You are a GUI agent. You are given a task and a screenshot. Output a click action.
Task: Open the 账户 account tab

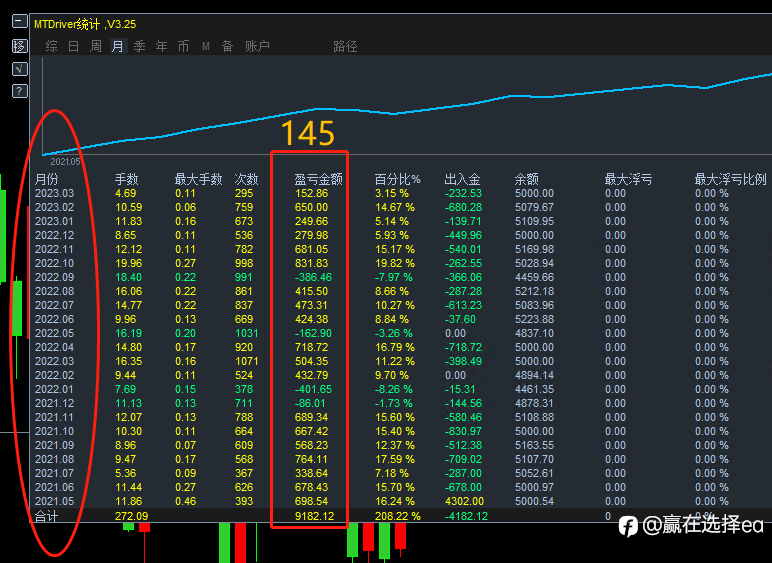pyautogui.click(x=257, y=46)
